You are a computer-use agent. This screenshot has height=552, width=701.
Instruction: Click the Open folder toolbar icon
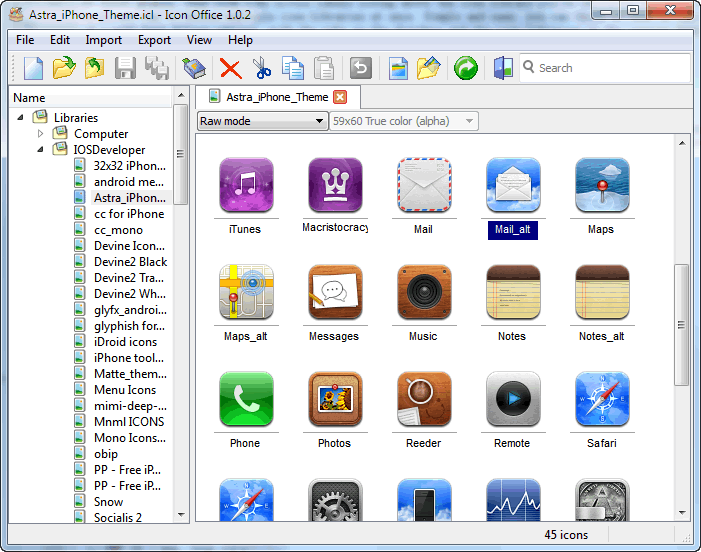point(64,68)
